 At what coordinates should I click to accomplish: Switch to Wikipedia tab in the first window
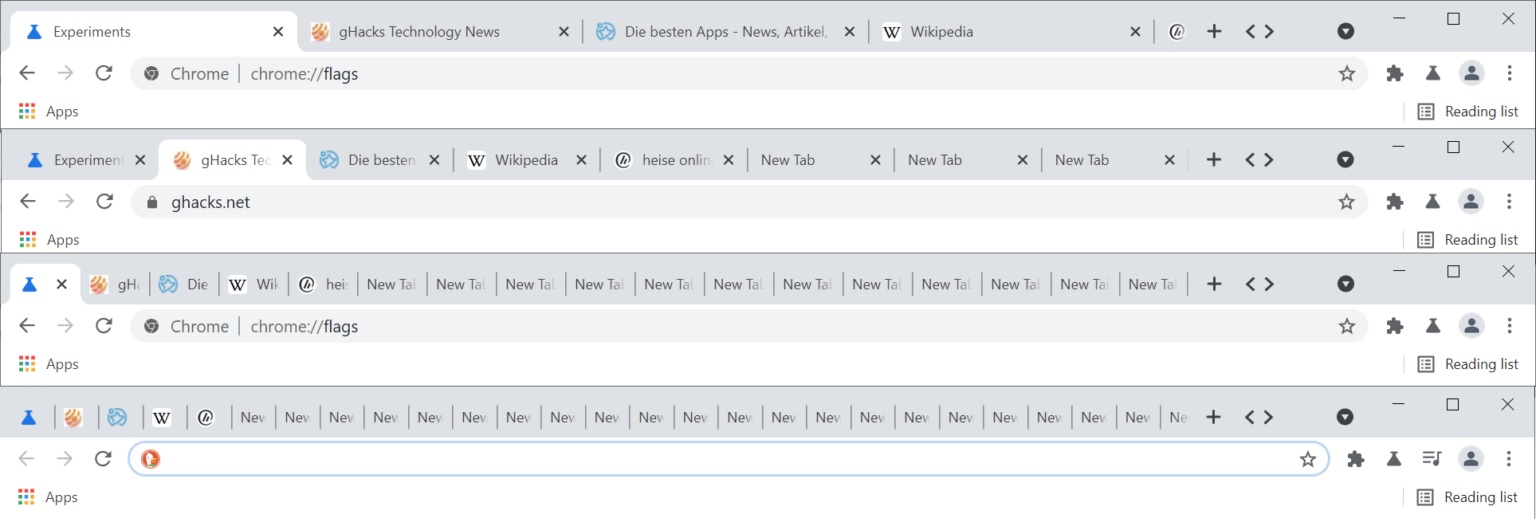click(1011, 32)
